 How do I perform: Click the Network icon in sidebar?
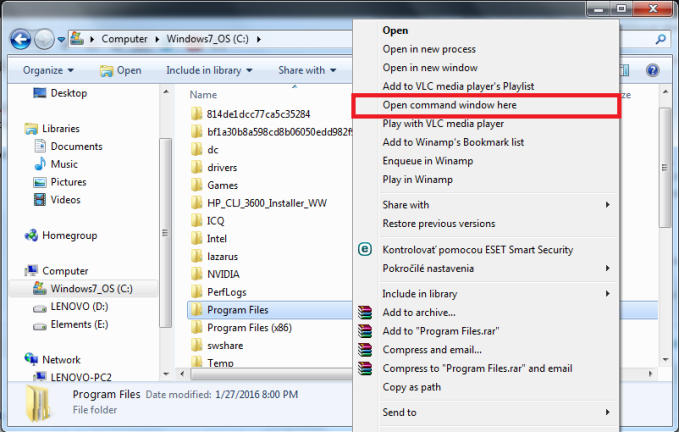(31, 359)
